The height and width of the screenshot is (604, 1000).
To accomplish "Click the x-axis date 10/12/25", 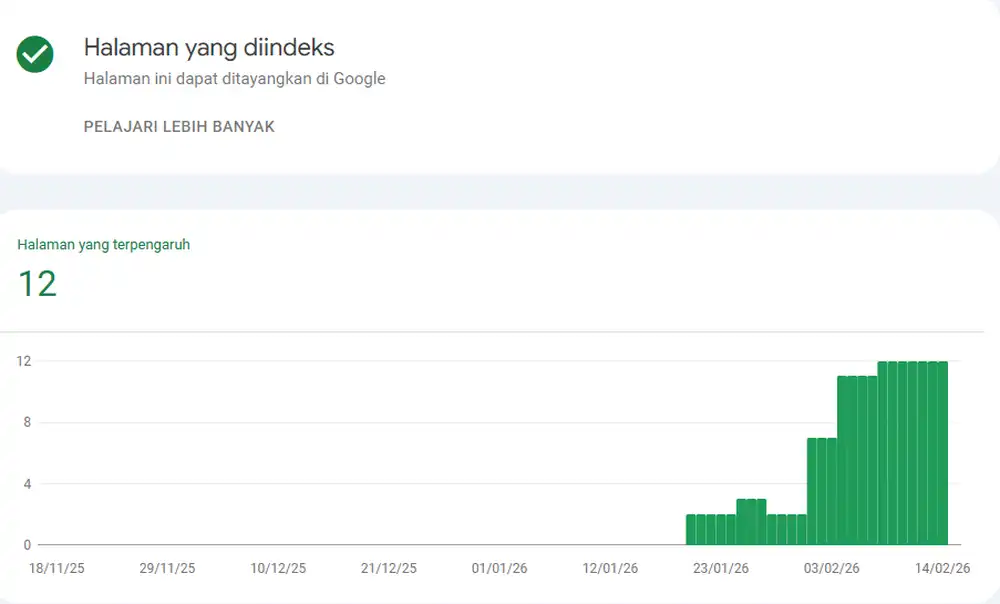I will click(x=278, y=568).
